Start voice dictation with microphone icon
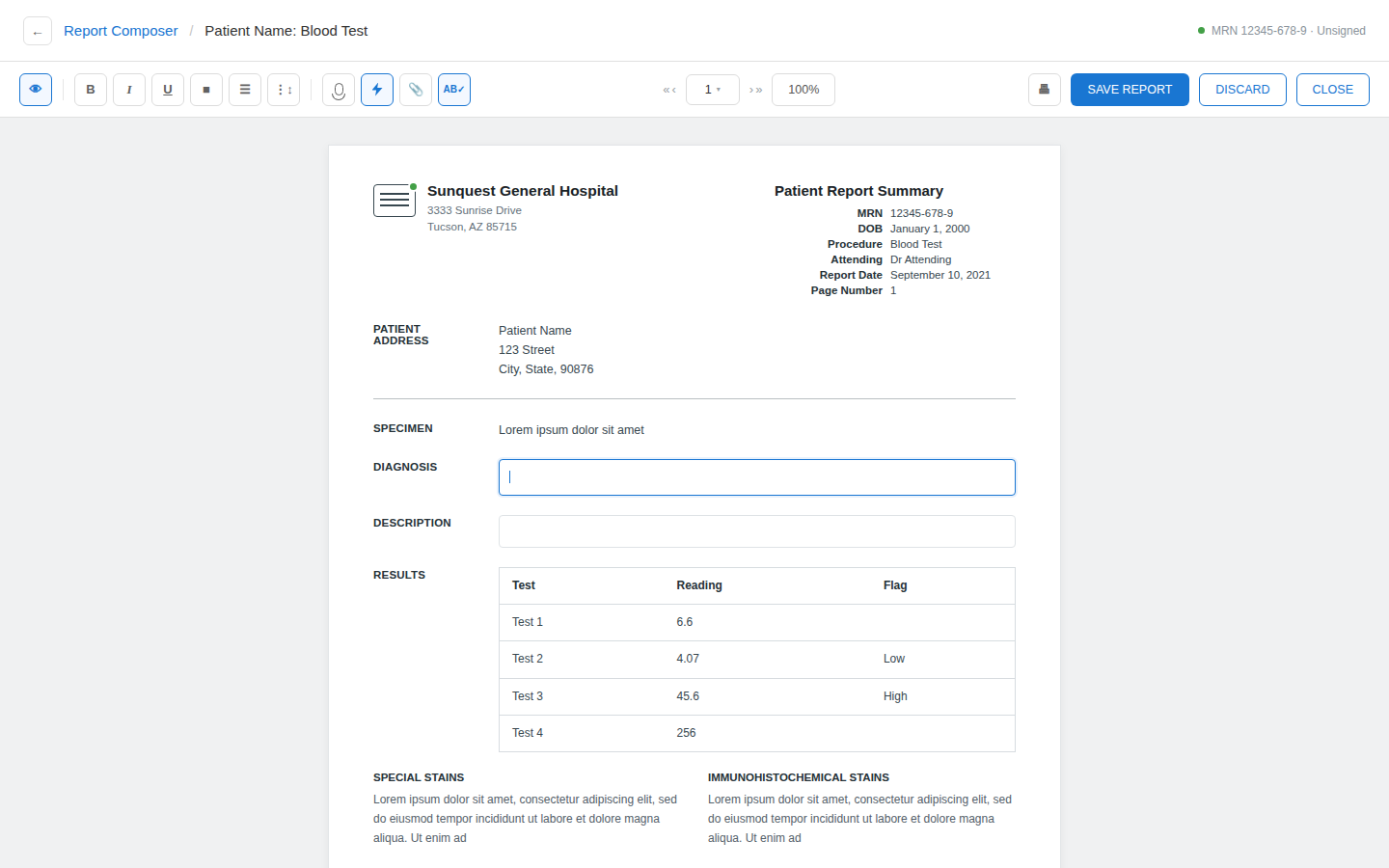Image resolution: width=1389 pixels, height=868 pixels. [x=339, y=90]
